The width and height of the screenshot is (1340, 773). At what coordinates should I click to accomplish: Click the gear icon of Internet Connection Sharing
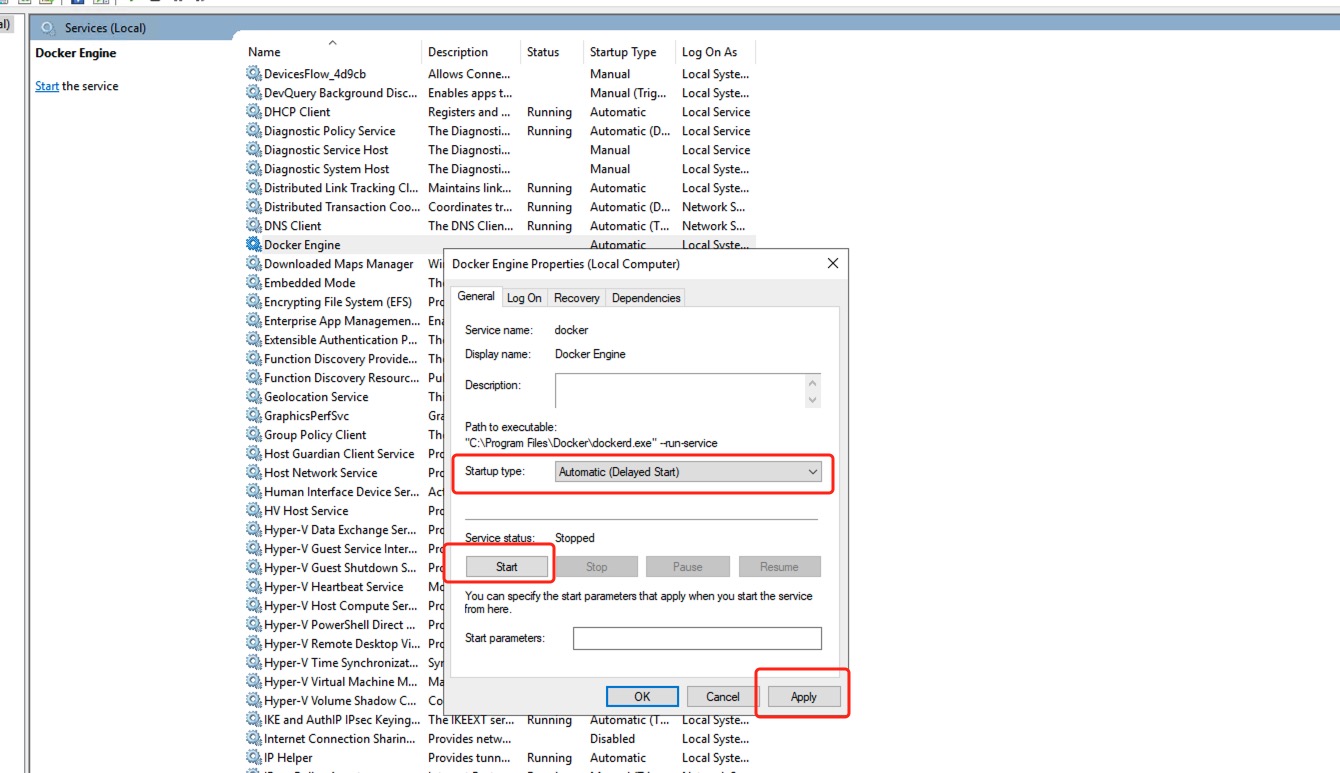tap(254, 739)
